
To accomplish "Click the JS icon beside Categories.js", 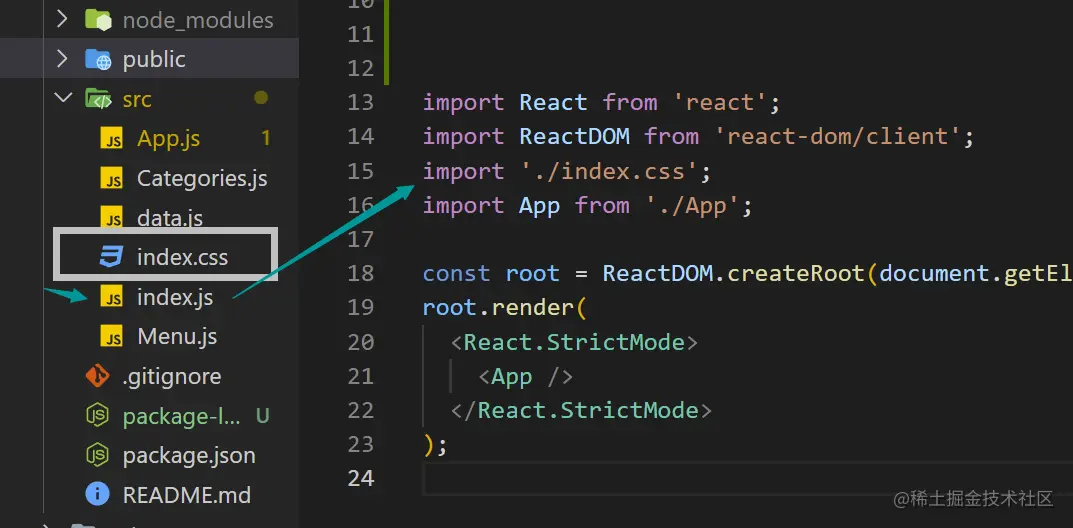I will click(x=112, y=179).
